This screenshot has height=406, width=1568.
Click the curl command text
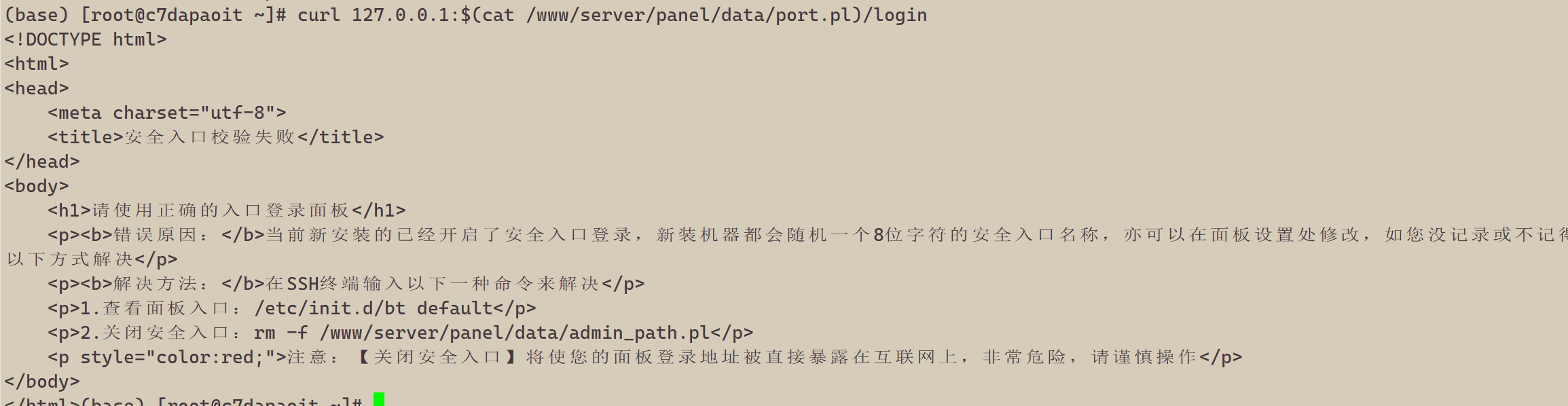coord(612,15)
